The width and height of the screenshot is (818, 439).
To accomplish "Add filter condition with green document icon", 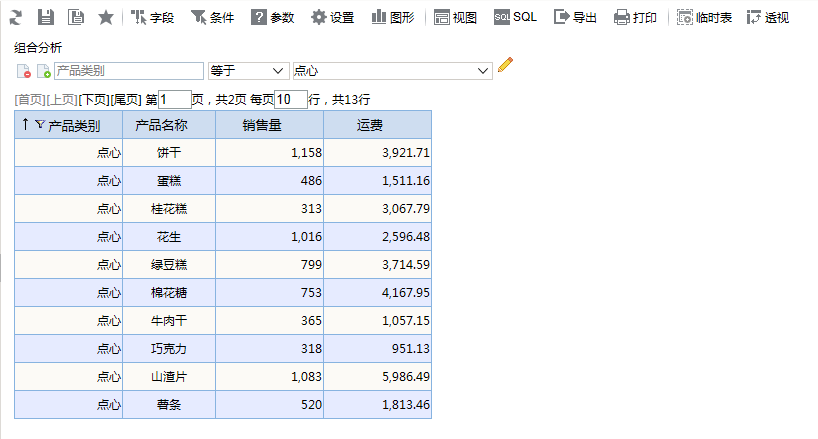I will point(43,71).
